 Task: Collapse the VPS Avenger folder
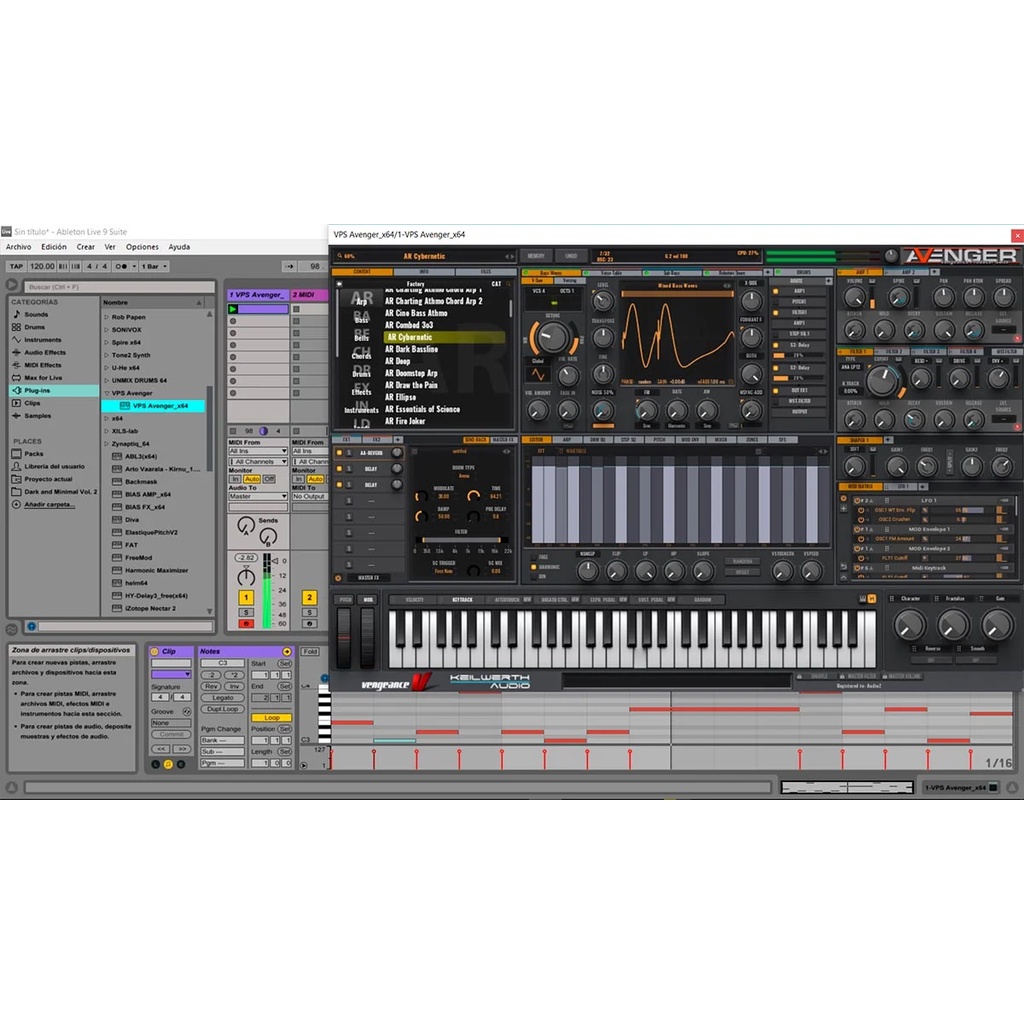click(106, 393)
